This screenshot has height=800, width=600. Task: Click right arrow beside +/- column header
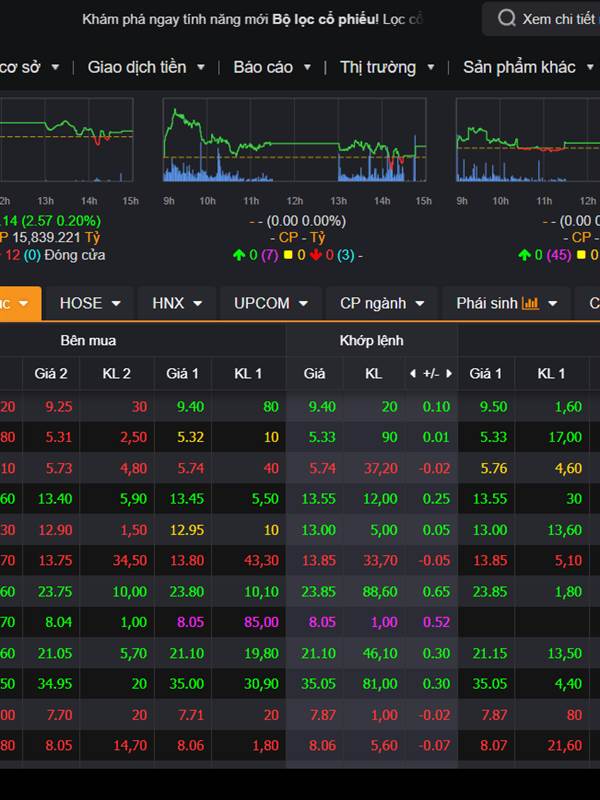(x=449, y=373)
